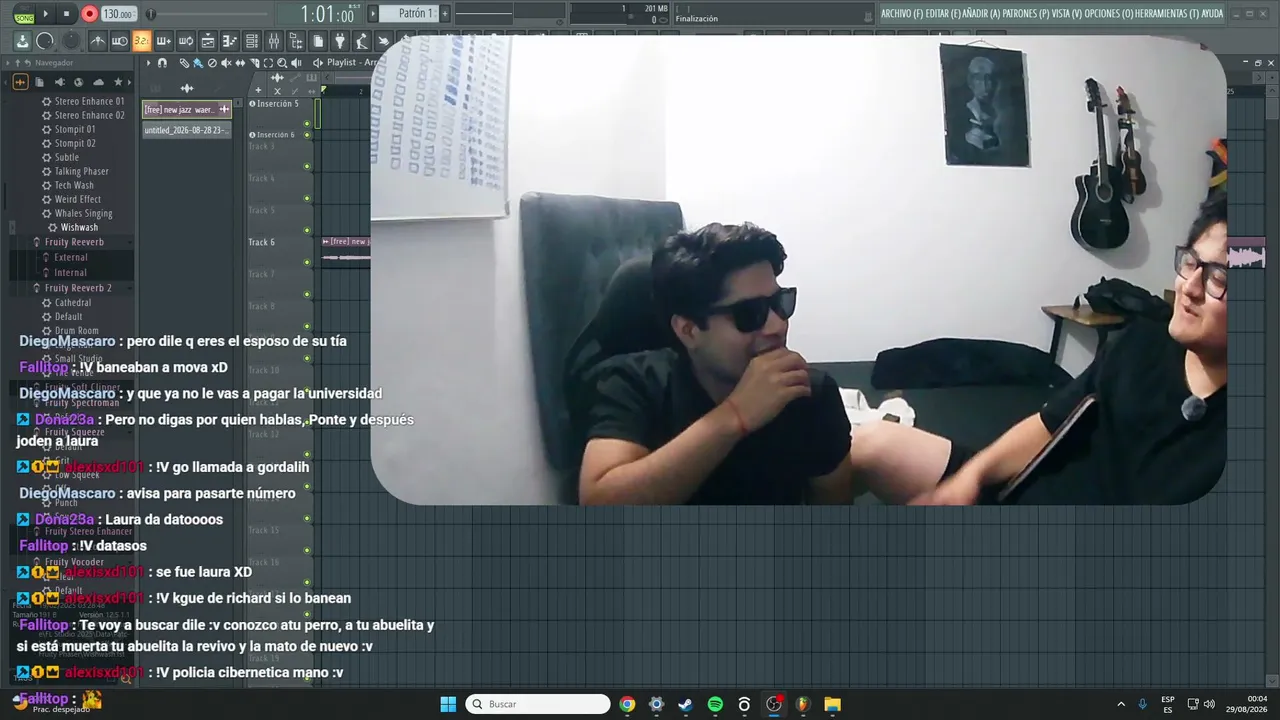Click the Buscar taskbar search box

click(x=538, y=704)
